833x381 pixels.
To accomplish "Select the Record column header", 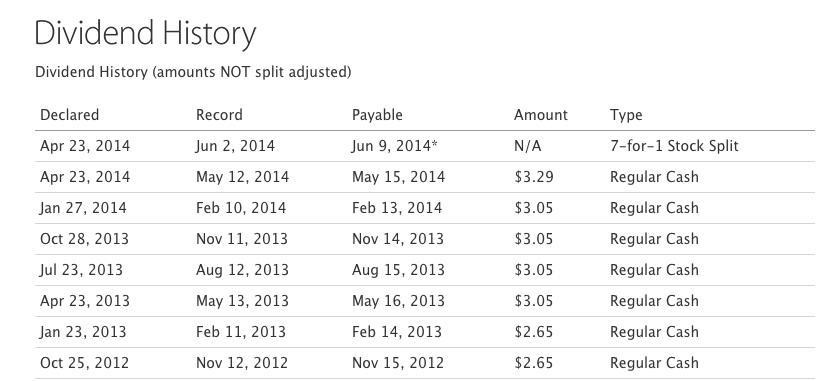I will point(219,115).
